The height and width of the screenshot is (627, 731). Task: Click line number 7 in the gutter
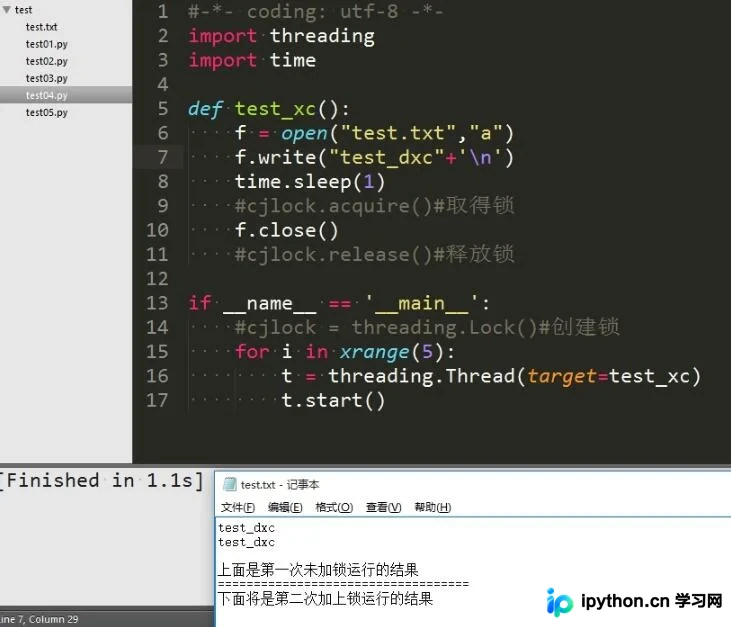click(163, 157)
